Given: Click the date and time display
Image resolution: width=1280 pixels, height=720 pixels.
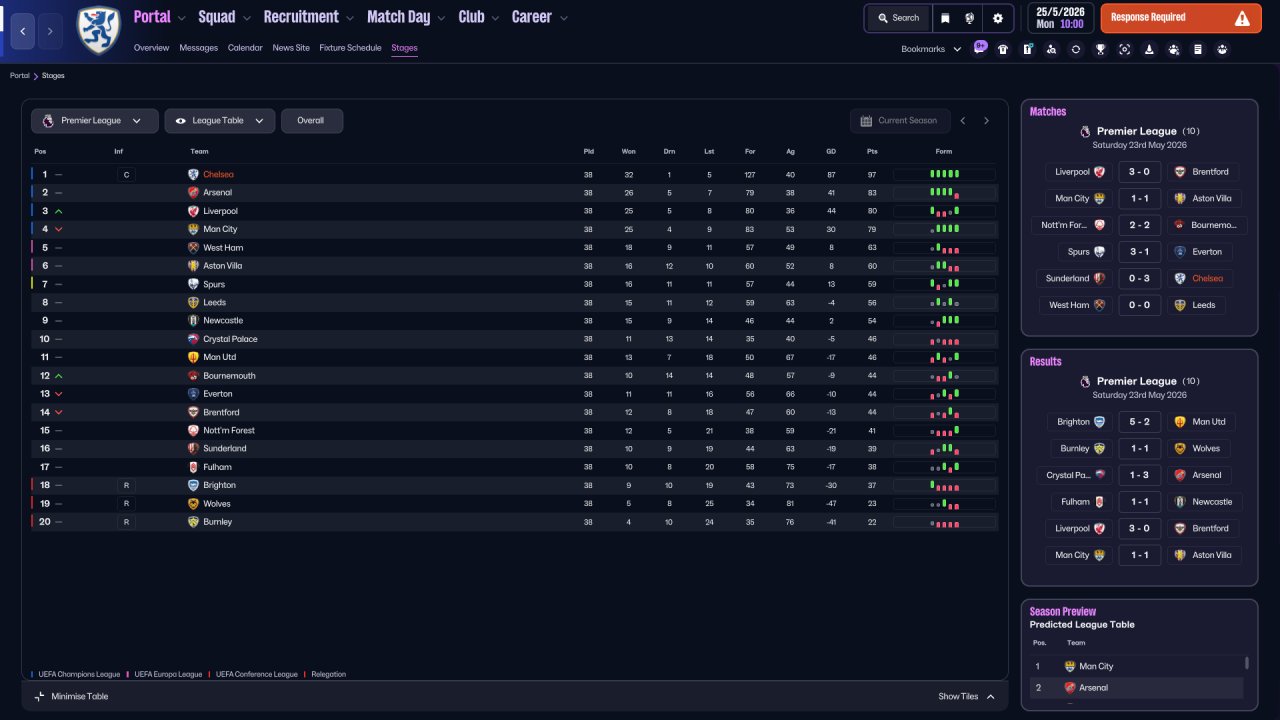Looking at the screenshot, I should pos(1060,18).
